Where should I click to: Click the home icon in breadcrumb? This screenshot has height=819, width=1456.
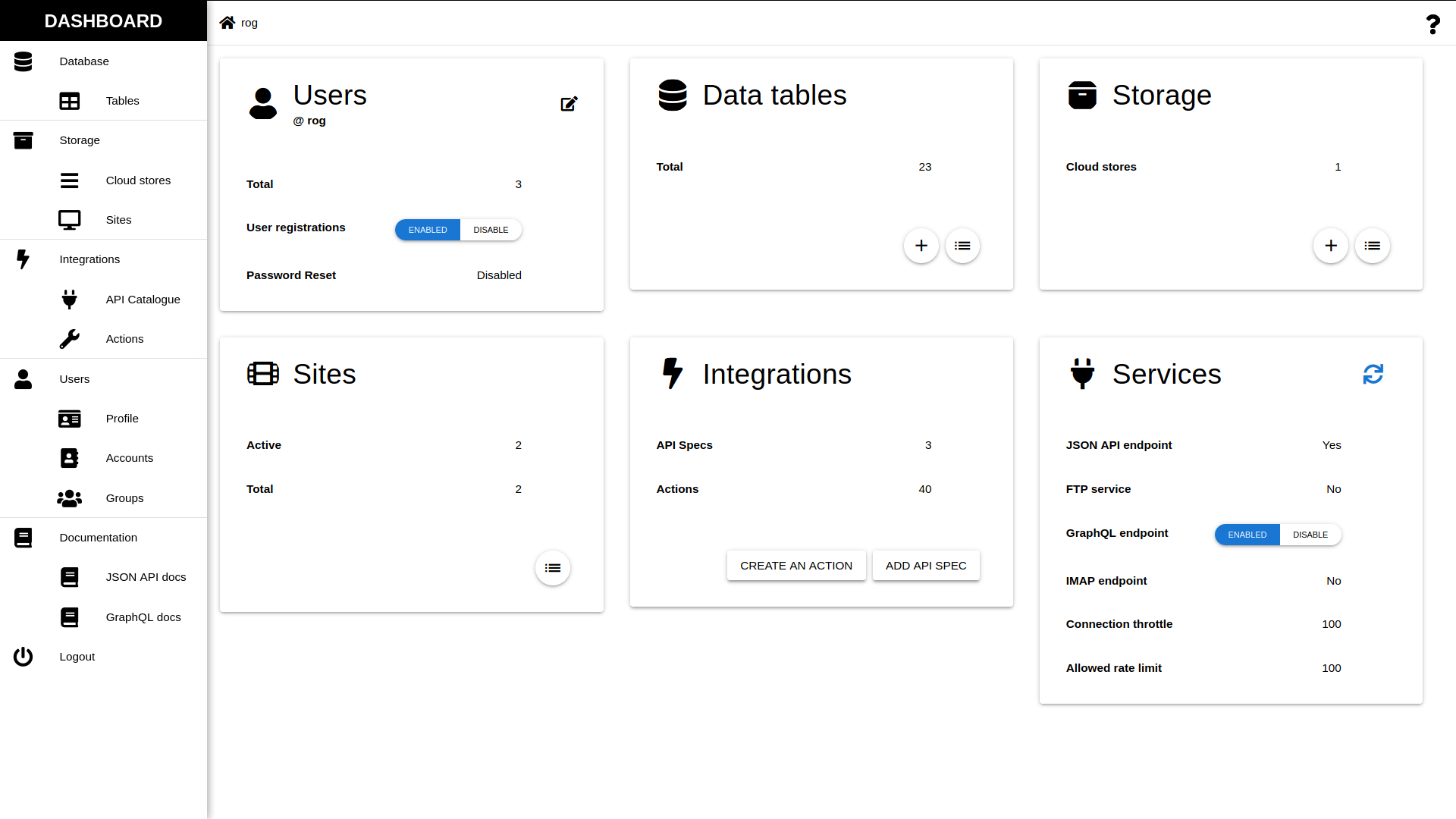227,23
